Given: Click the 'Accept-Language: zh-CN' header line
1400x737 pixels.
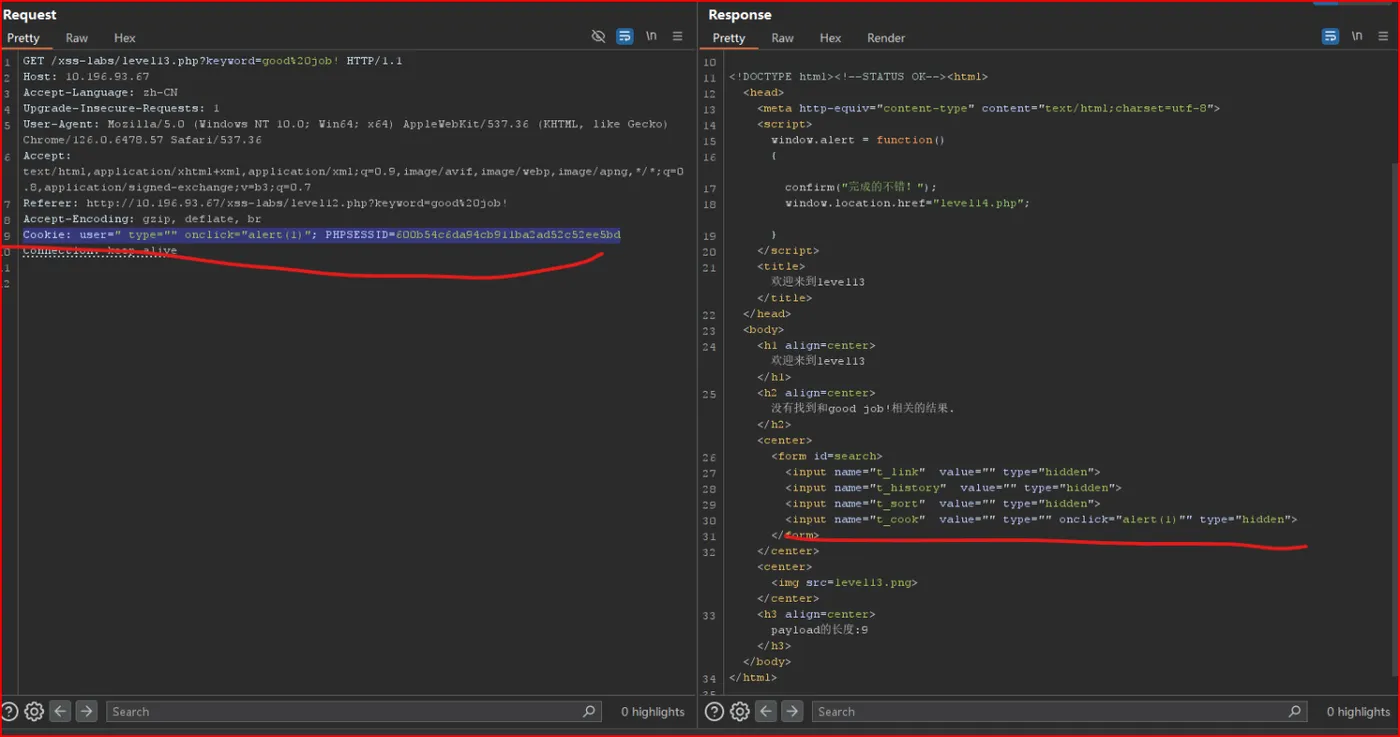Looking at the screenshot, I should 100,92.
